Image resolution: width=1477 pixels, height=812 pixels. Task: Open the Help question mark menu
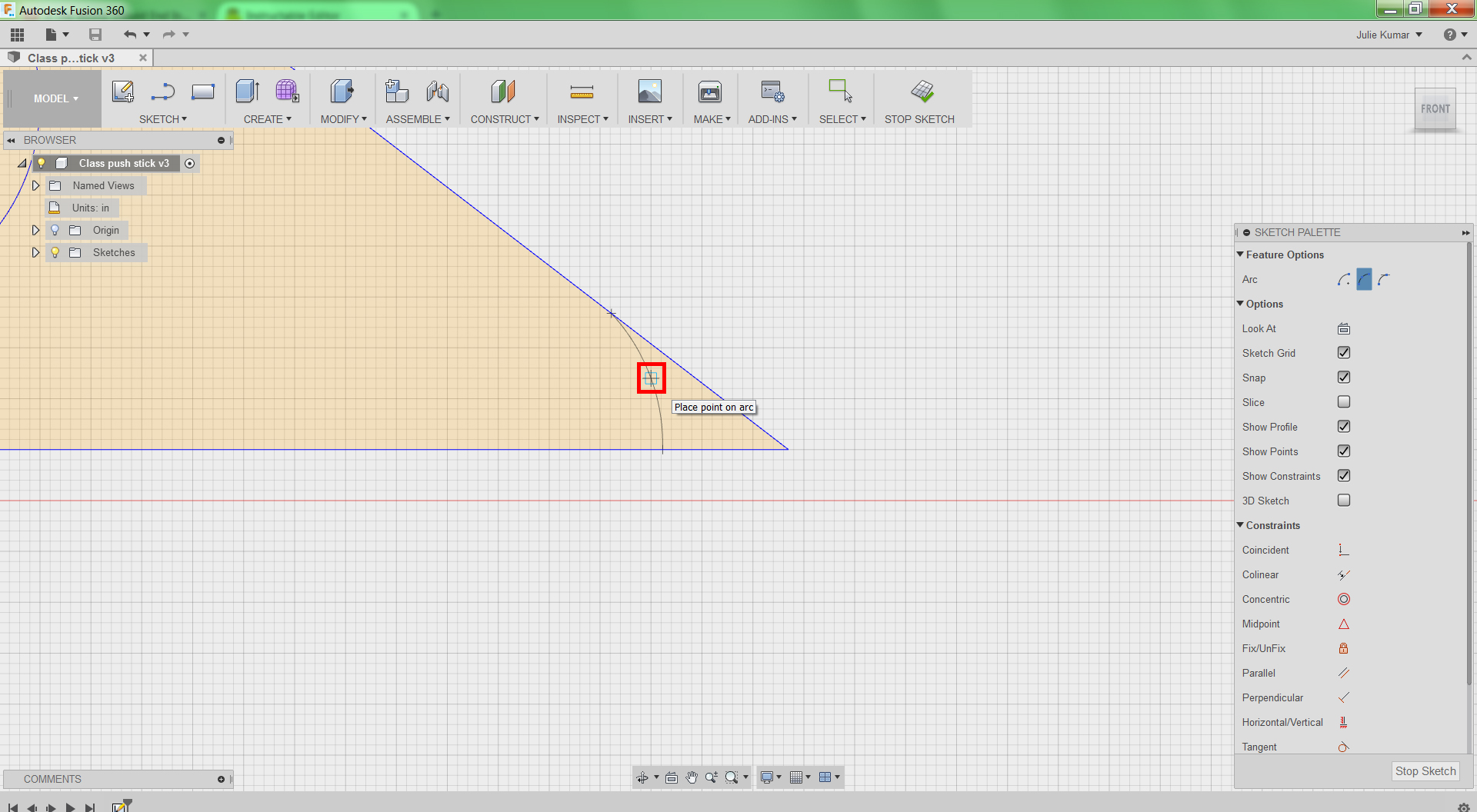[1455, 35]
